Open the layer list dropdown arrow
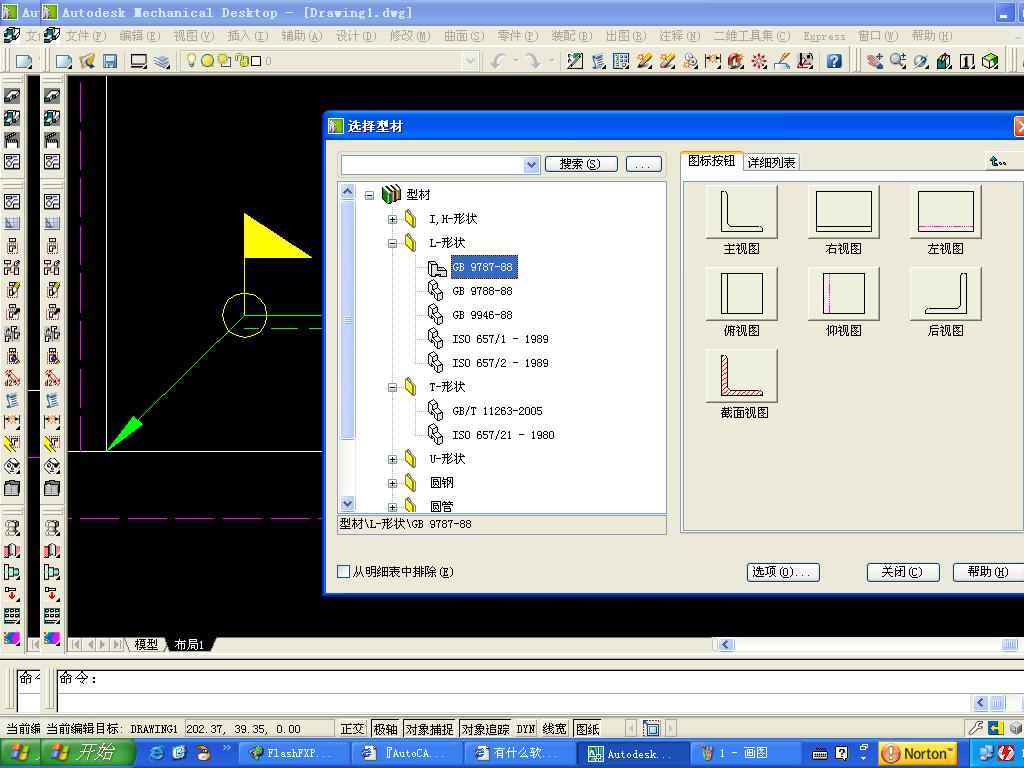 point(470,61)
